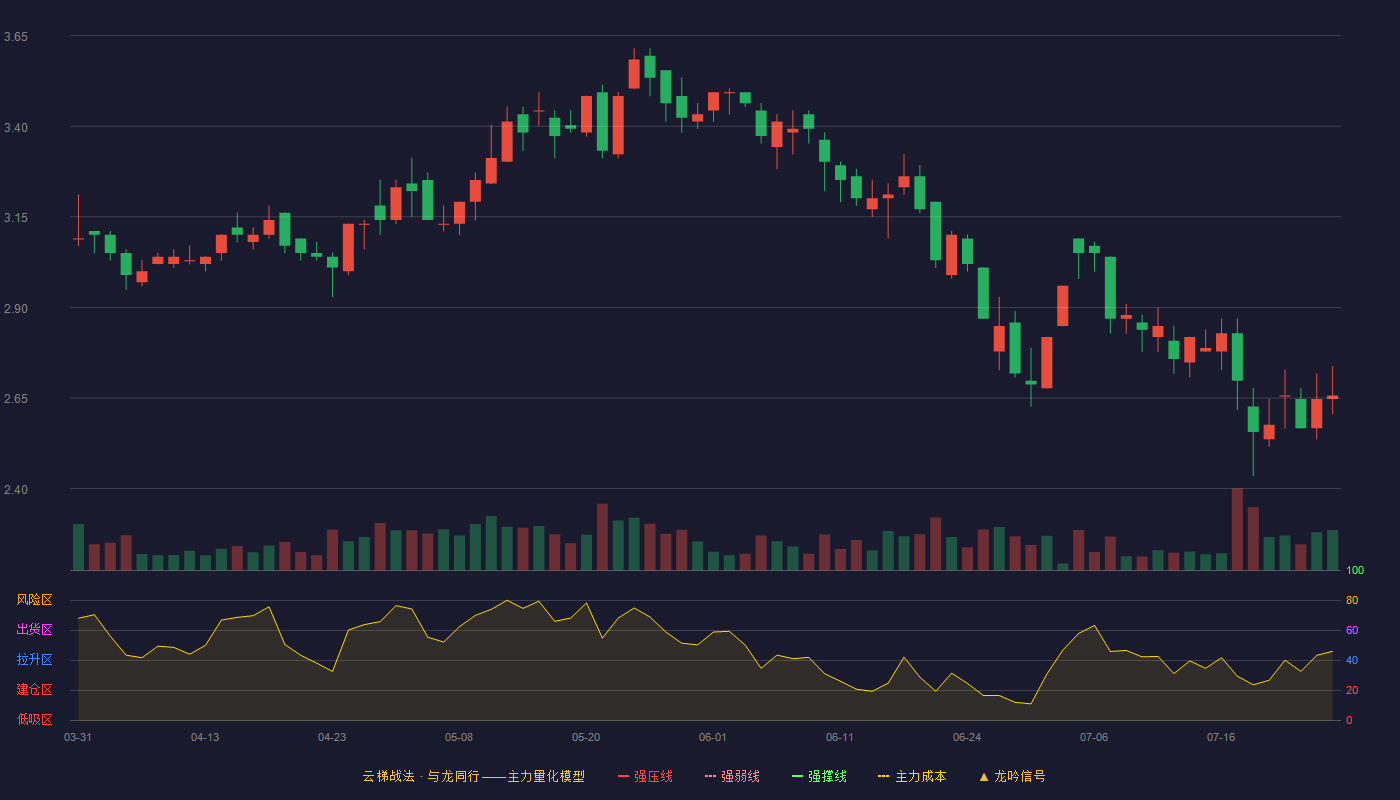Select the 出货区 zone label
This screenshot has width=1400, height=800.
tap(34, 630)
